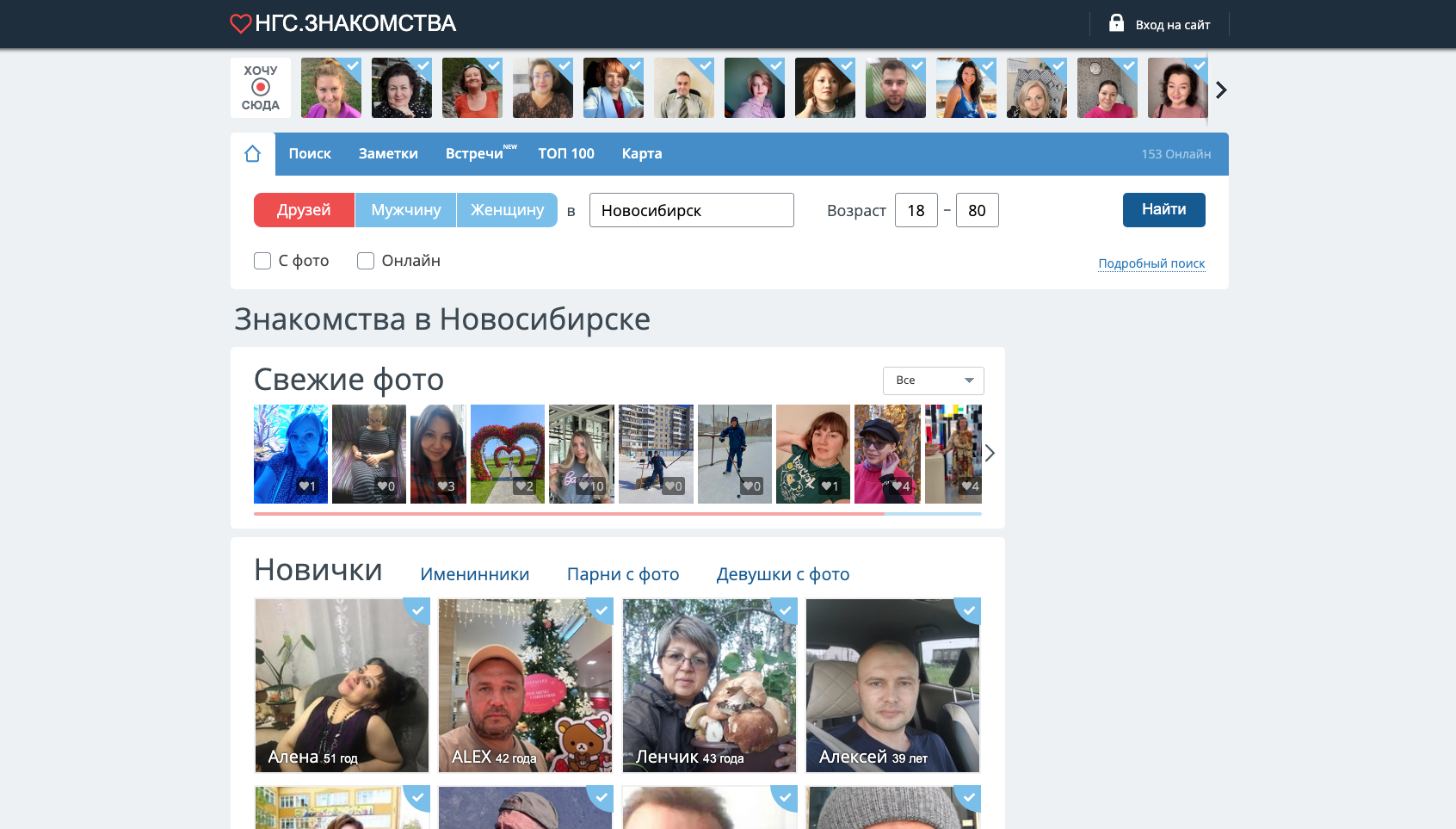Open 'Подробный поиск' link
1456x829 pixels.
tap(1151, 263)
